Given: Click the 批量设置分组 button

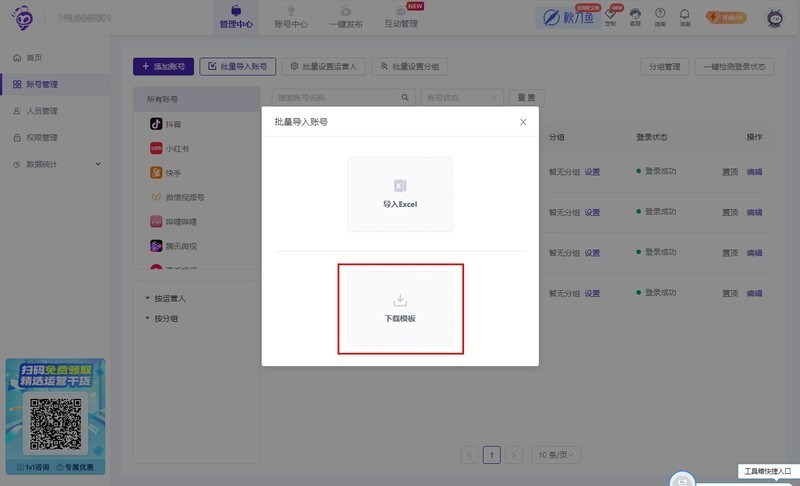Looking at the screenshot, I should click(x=410, y=66).
